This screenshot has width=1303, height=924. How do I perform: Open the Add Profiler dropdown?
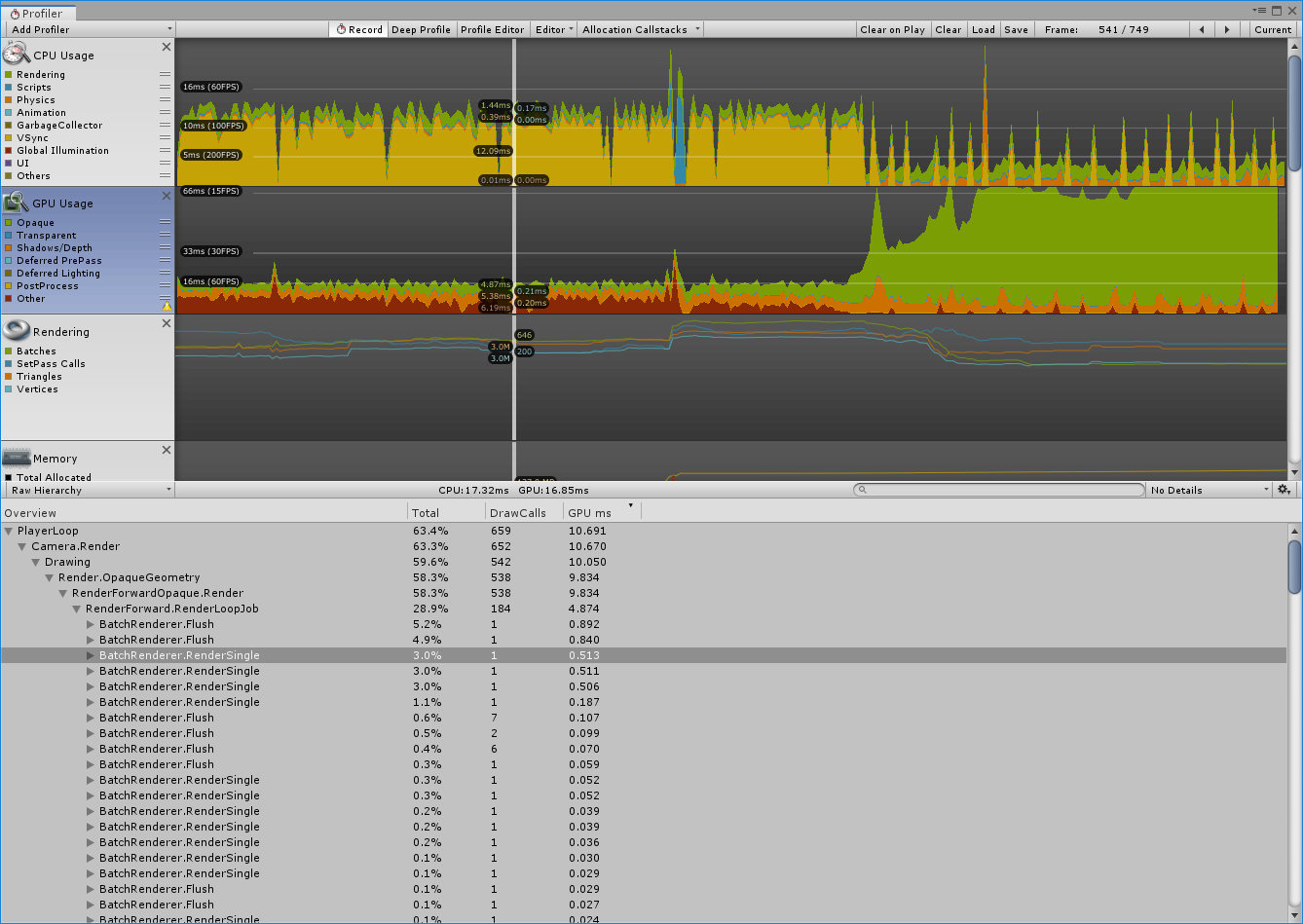point(90,29)
